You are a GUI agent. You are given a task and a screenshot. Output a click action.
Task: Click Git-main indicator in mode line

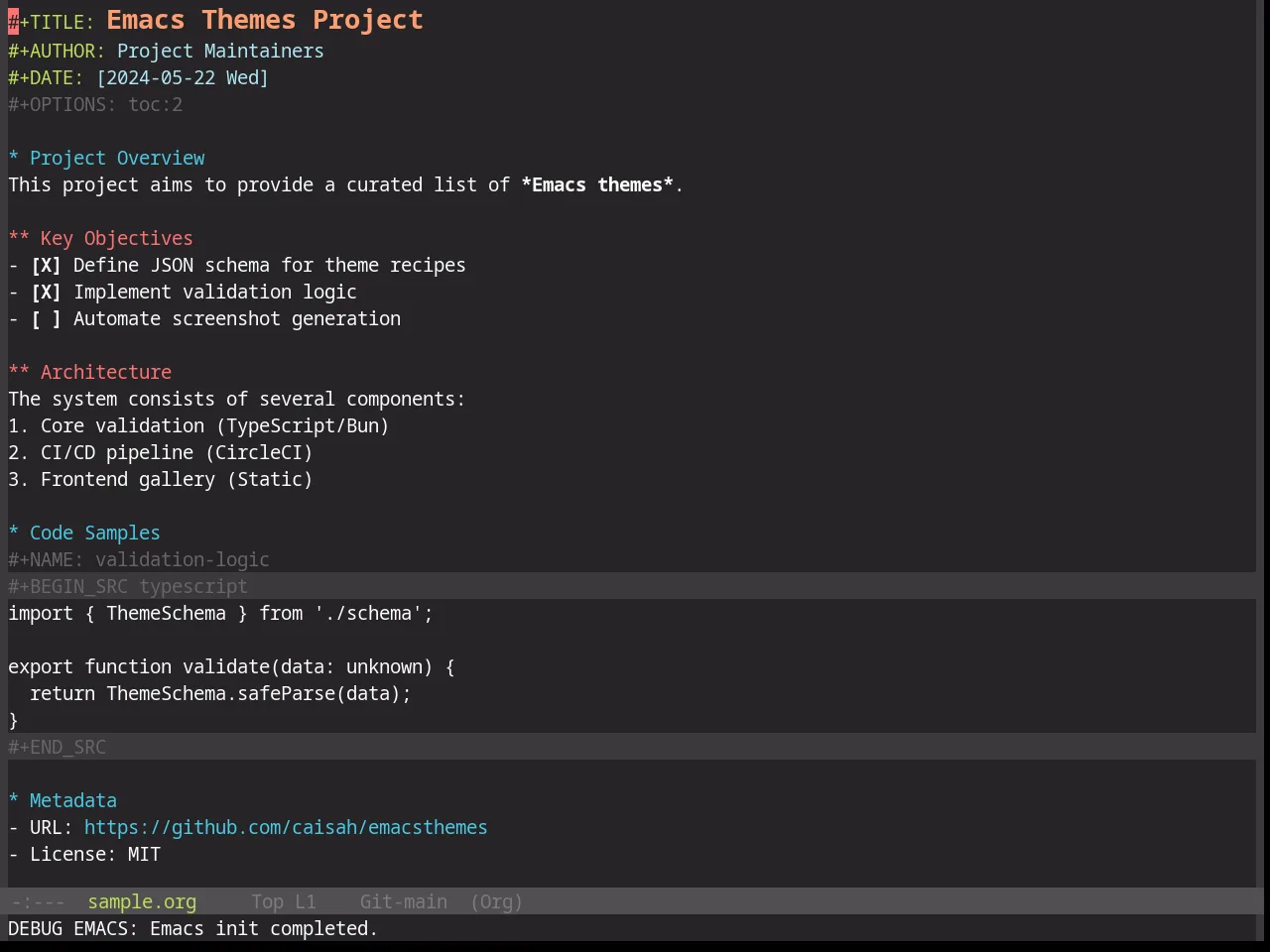404,902
